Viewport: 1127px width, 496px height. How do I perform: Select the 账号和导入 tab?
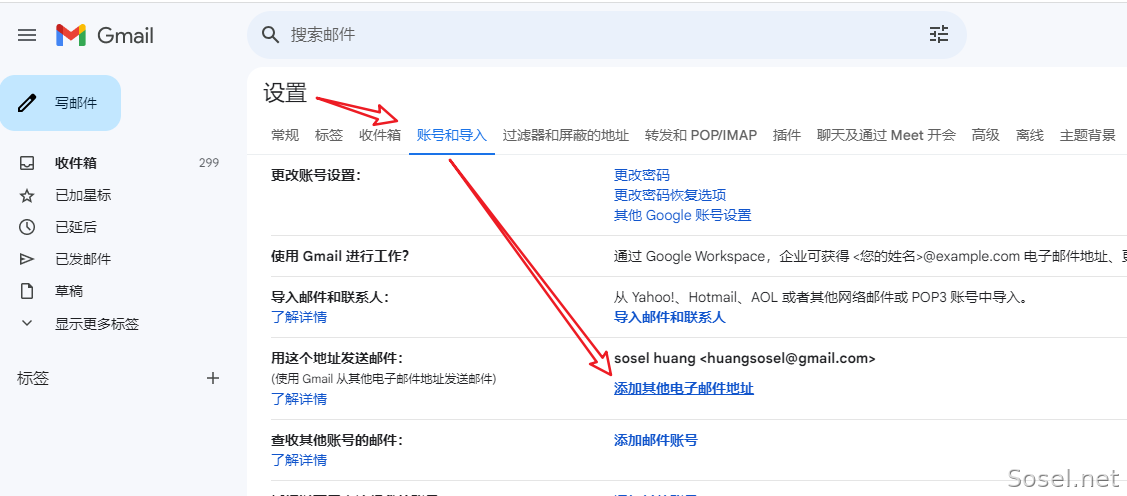click(452, 135)
